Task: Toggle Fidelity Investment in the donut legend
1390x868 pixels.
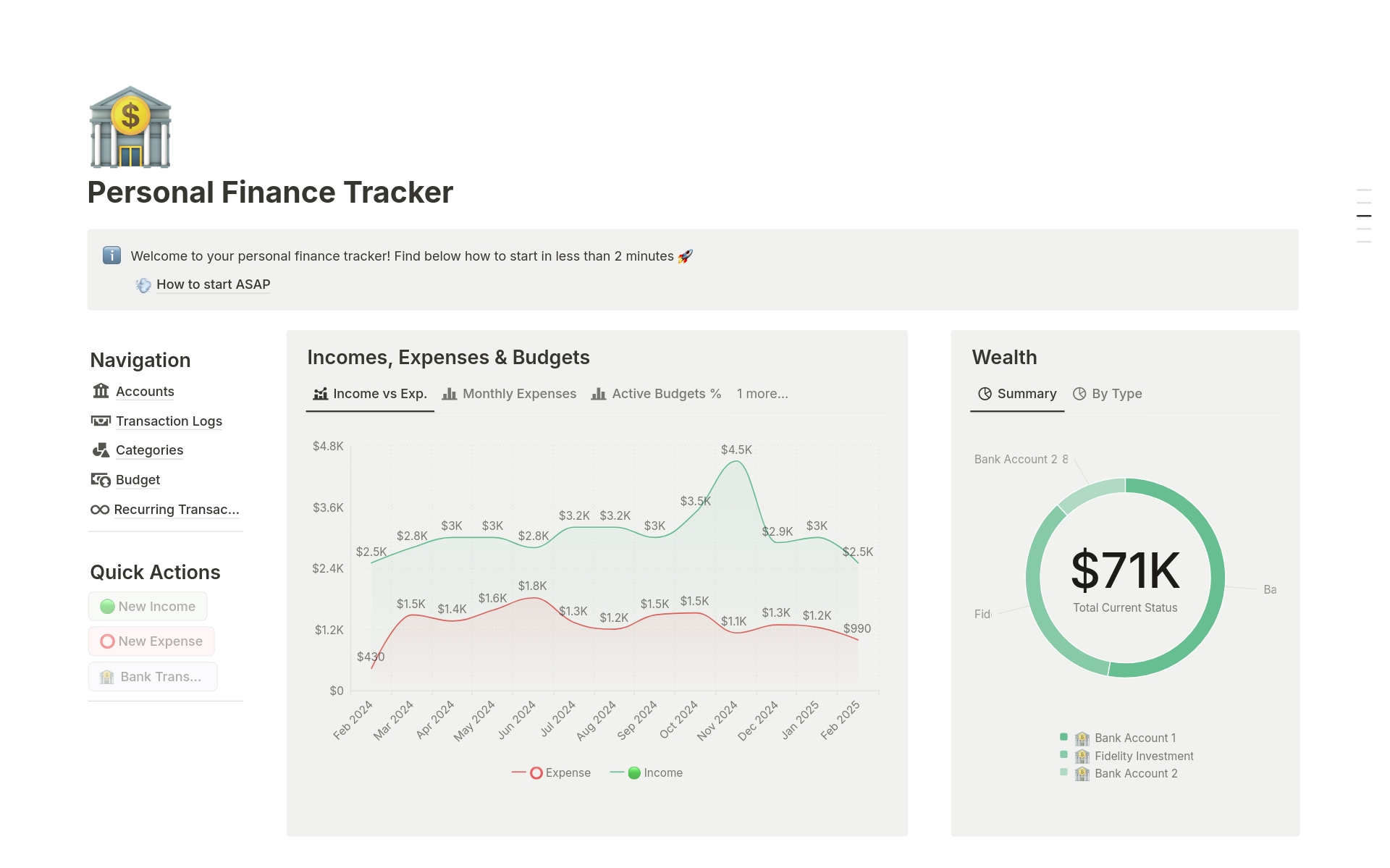Action: click(1143, 756)
